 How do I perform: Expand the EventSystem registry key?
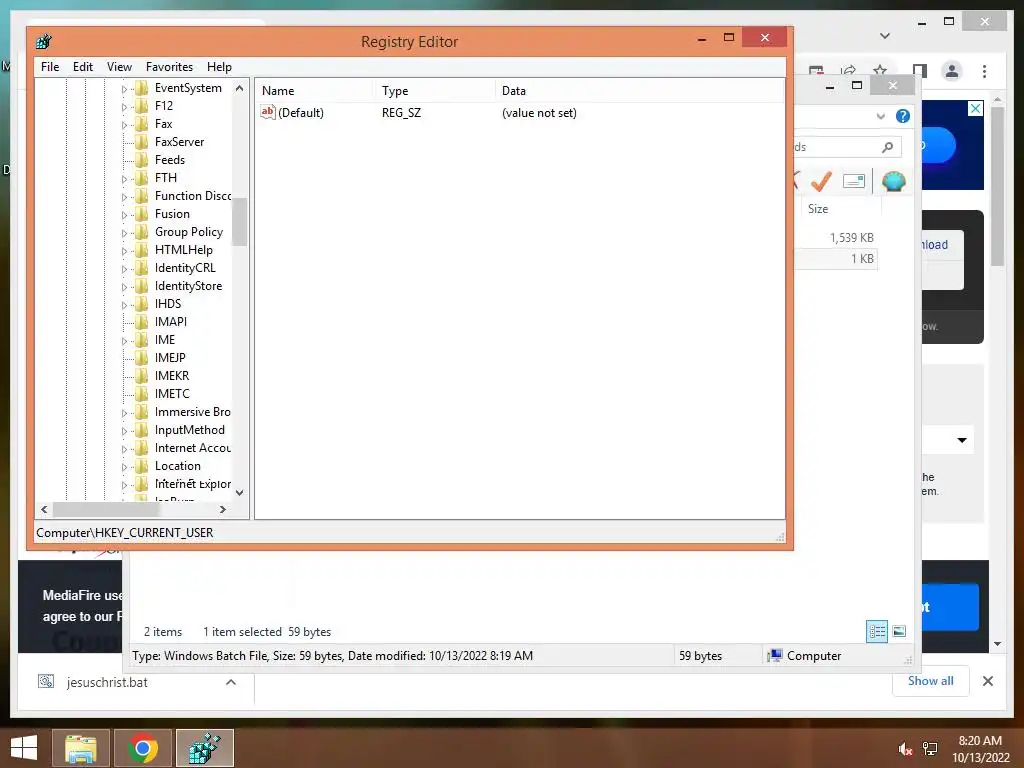click(x=124, y=89)
